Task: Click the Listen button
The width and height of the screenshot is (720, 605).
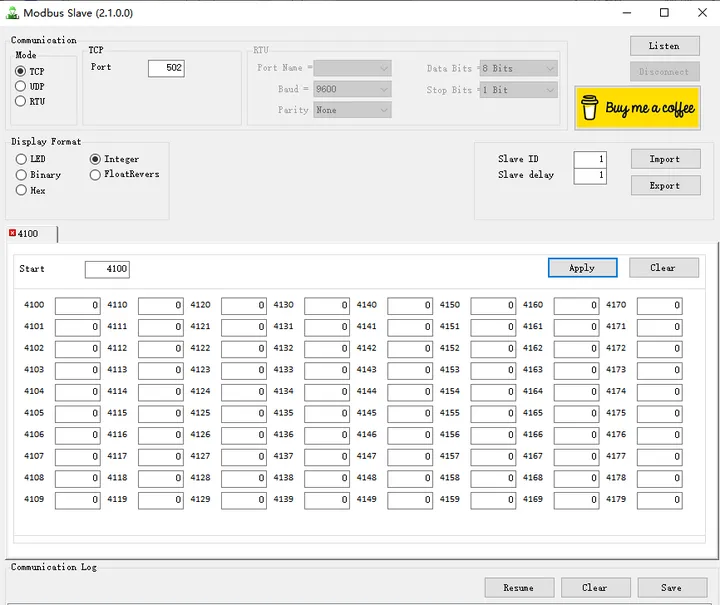Action: 665,46
